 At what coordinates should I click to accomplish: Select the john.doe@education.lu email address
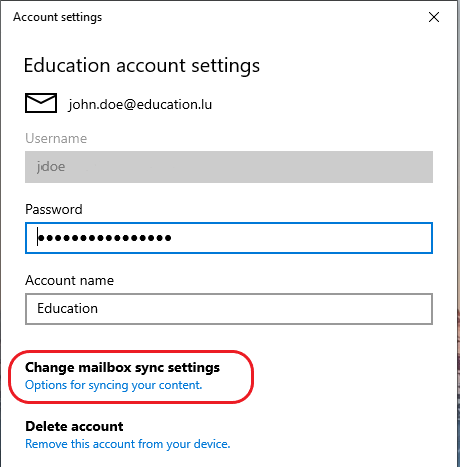point(140,105)
